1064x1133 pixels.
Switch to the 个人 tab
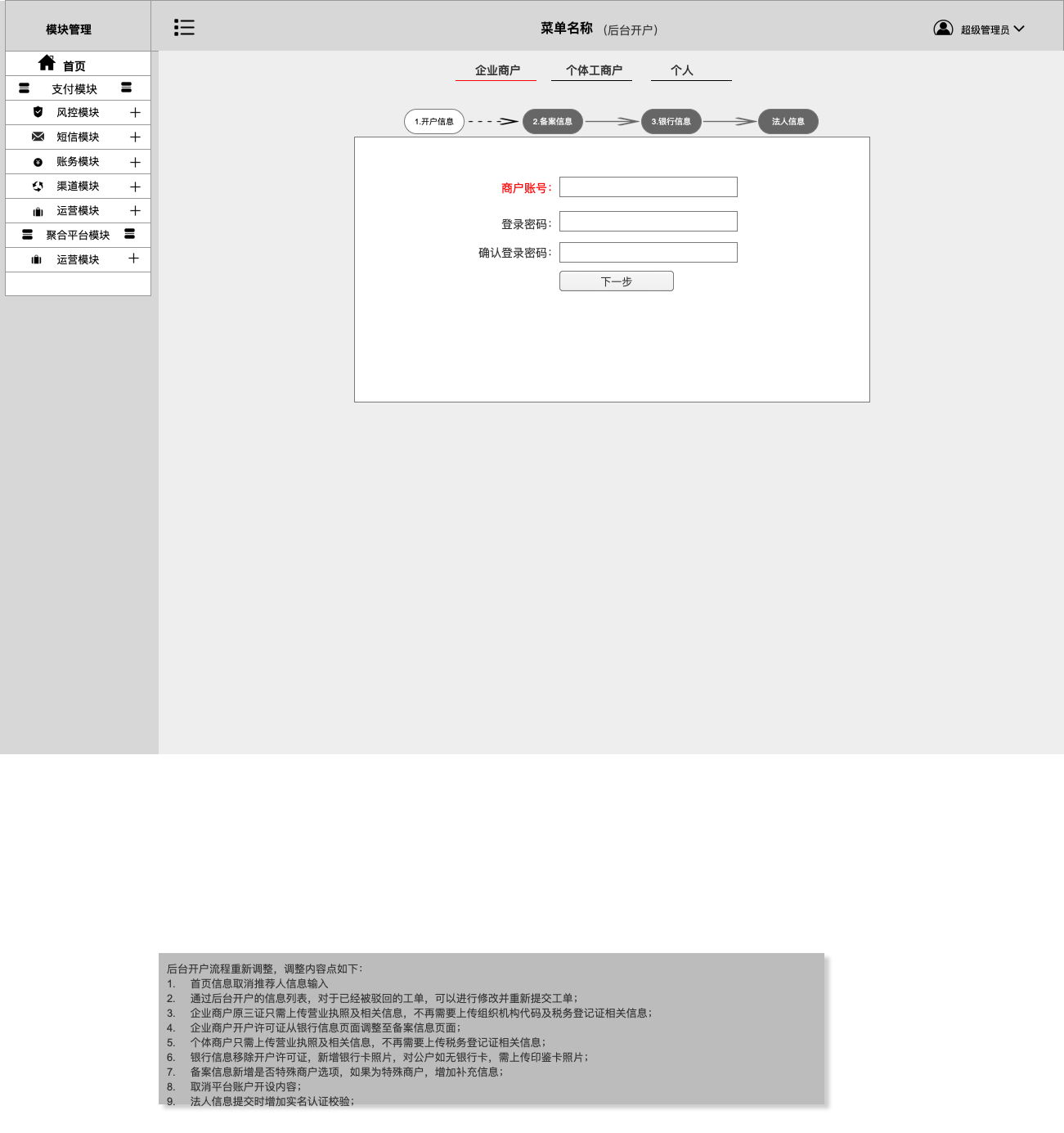point(682,70)
